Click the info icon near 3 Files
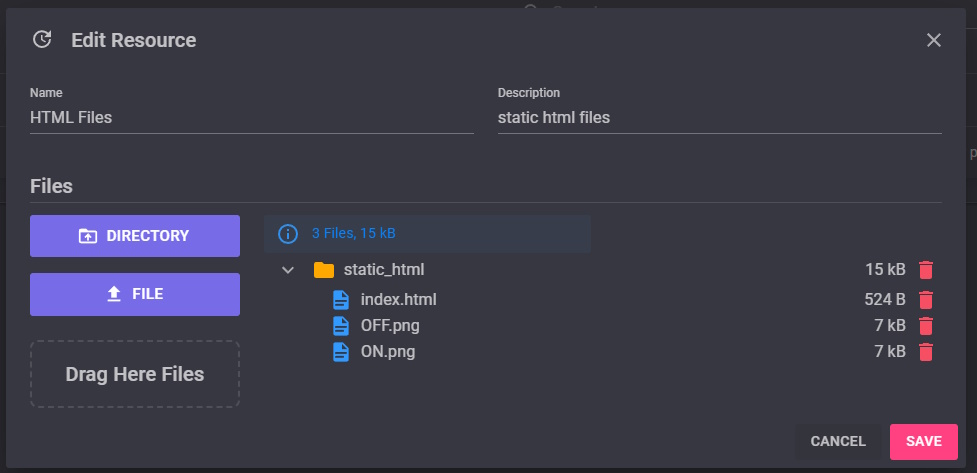 (288, 234)
